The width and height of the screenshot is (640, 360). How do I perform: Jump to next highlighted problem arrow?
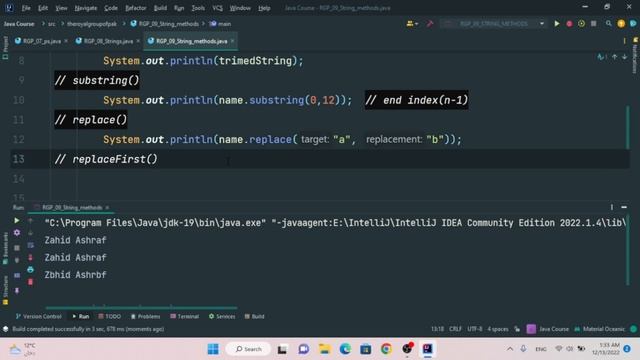624,57
